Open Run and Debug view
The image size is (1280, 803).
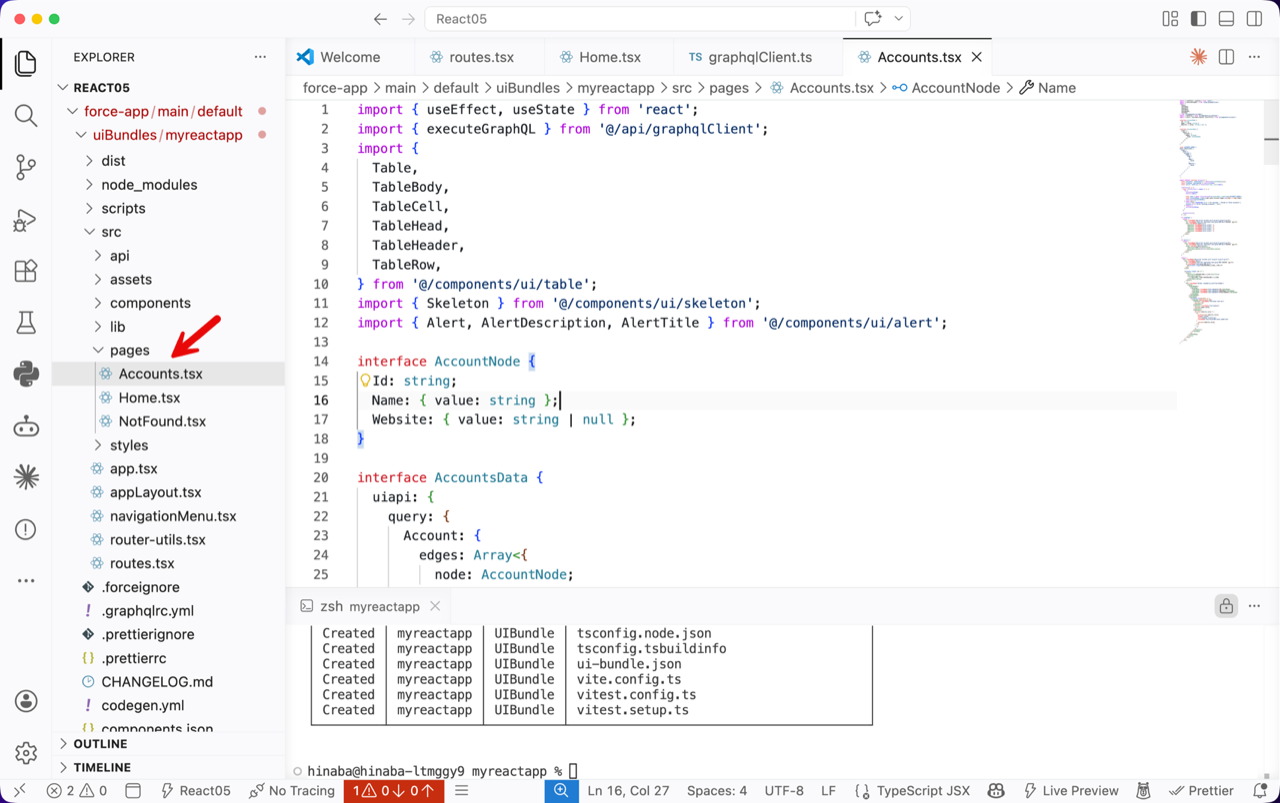tap(26, 220)
